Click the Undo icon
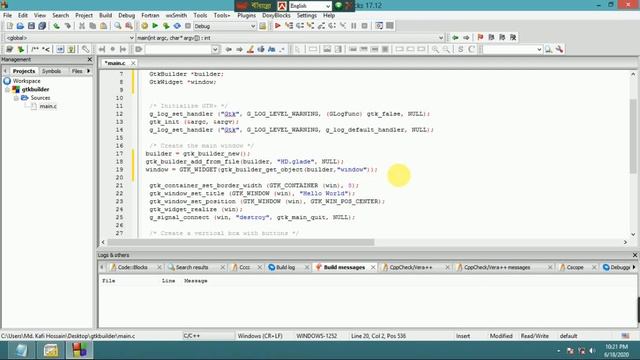Viewport: 640px width, 360px height. click(x=56, y=26)
